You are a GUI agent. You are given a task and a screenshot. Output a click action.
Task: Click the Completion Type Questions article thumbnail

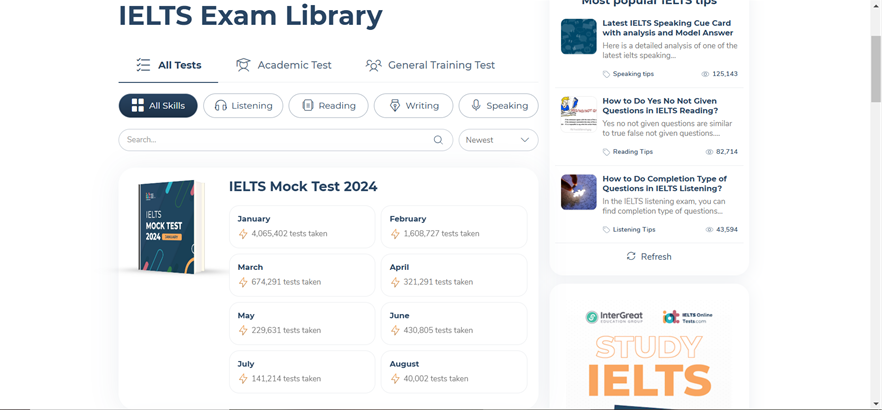point(579,192)
